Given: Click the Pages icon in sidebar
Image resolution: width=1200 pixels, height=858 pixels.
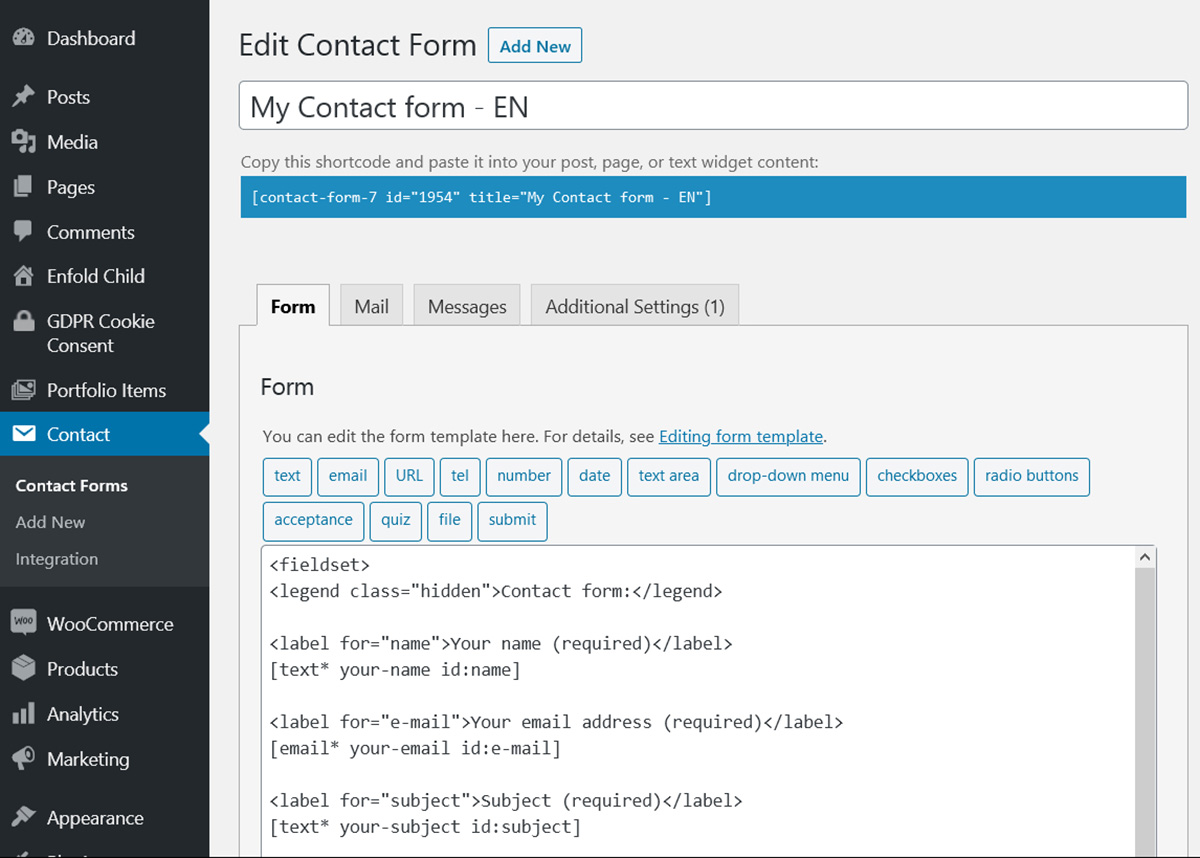Looking at the screenshot, I should click(x=23, y=187).
